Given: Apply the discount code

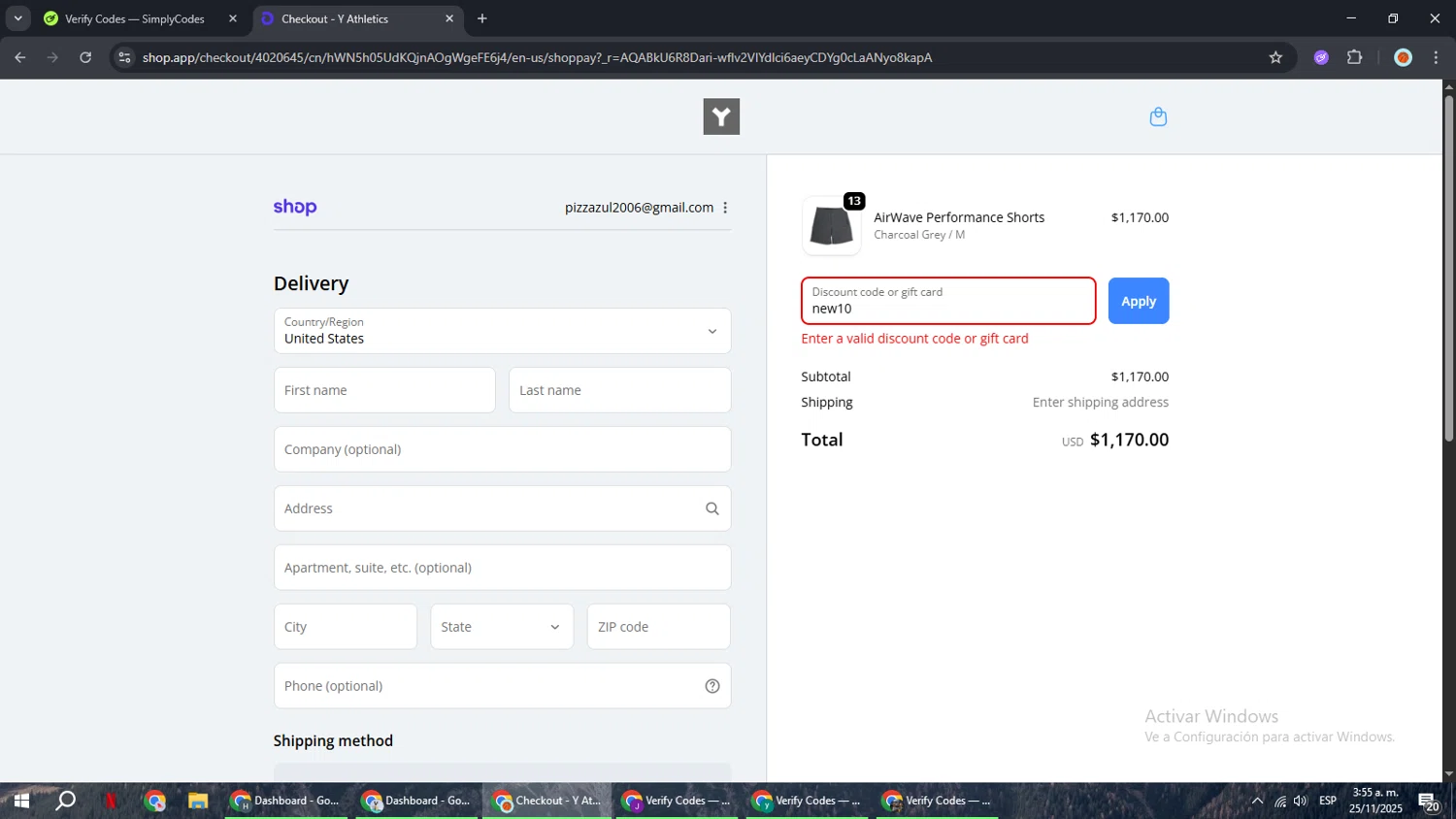Looking at the screenshot, I should point(1139,301).
